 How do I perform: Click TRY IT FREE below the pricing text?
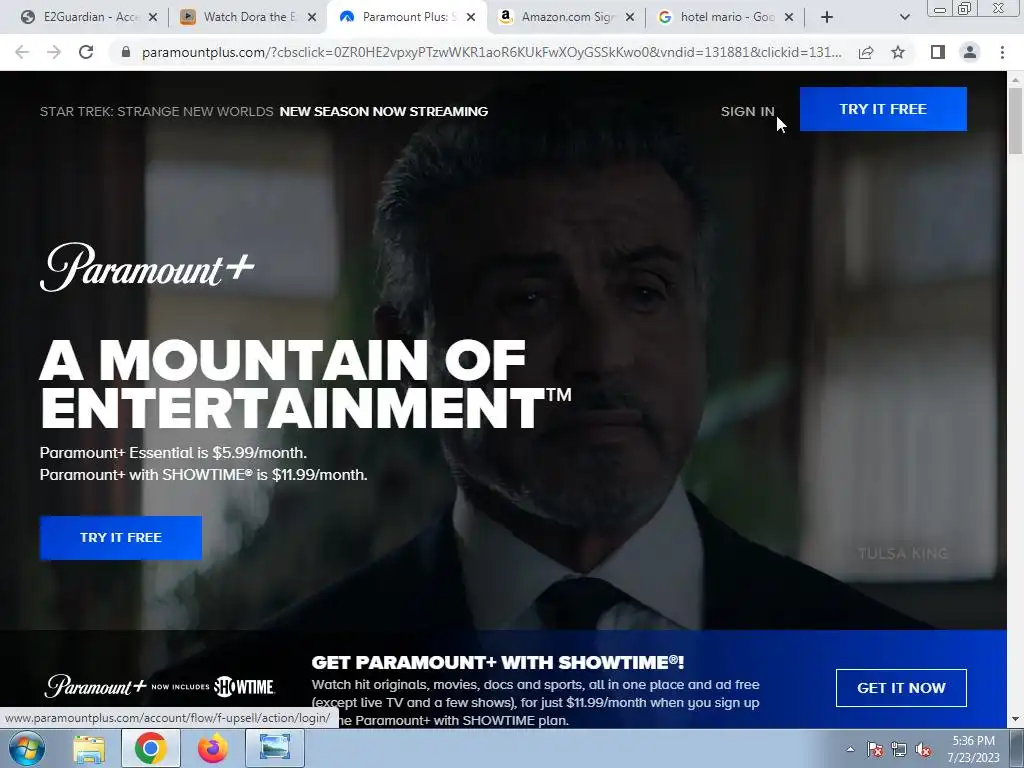pyautogui.click(x=121, y=537)
